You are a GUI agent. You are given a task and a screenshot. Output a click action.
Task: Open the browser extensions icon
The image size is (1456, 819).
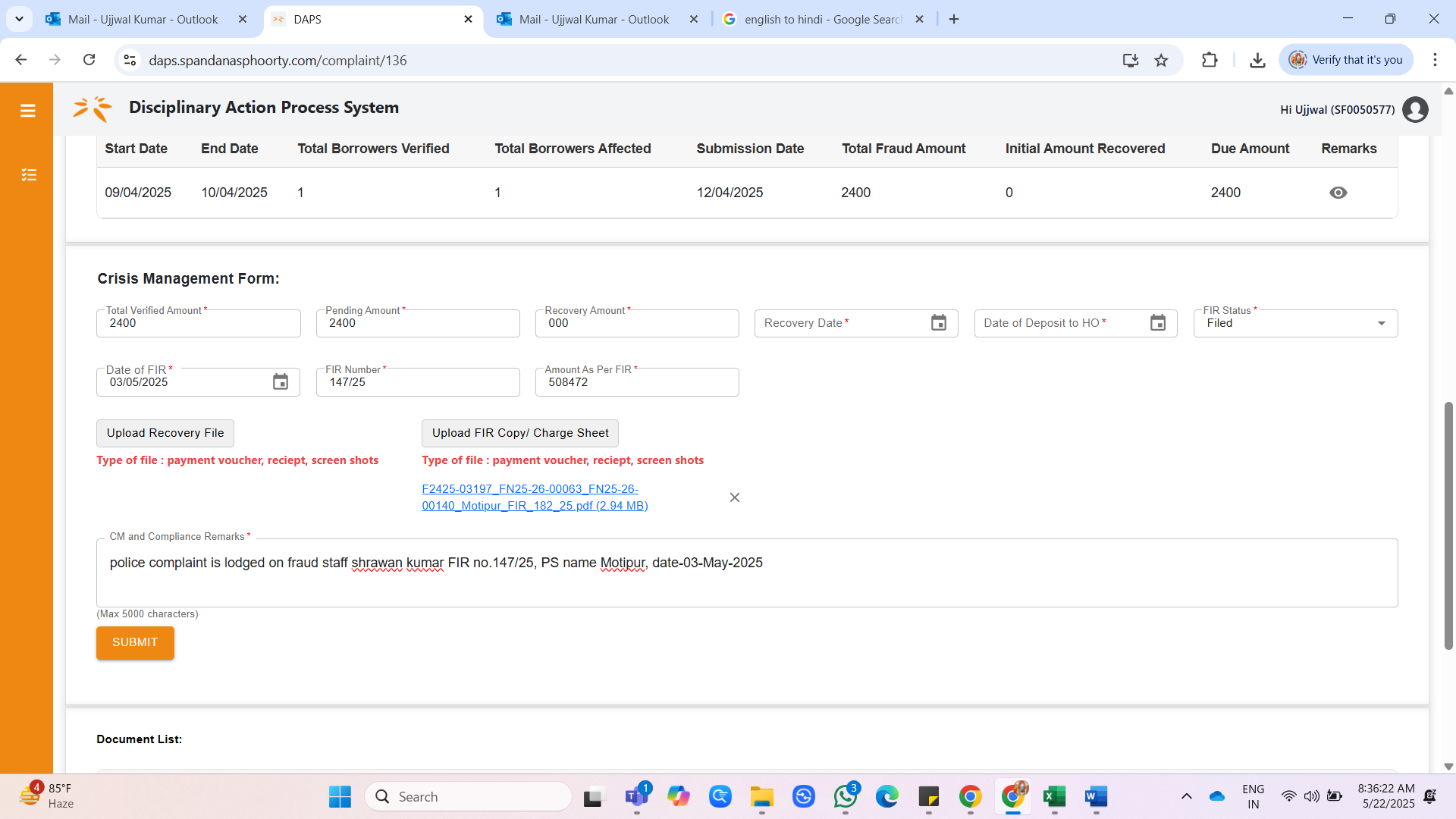[1210, 61]
